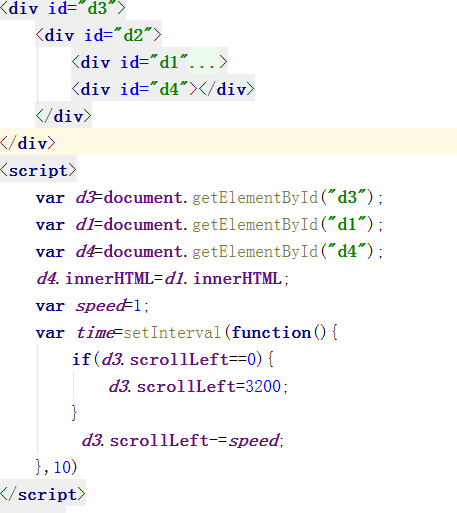
Task: Click the speed variable declaration
Action: pyautogui.click(x=92, y=306)
